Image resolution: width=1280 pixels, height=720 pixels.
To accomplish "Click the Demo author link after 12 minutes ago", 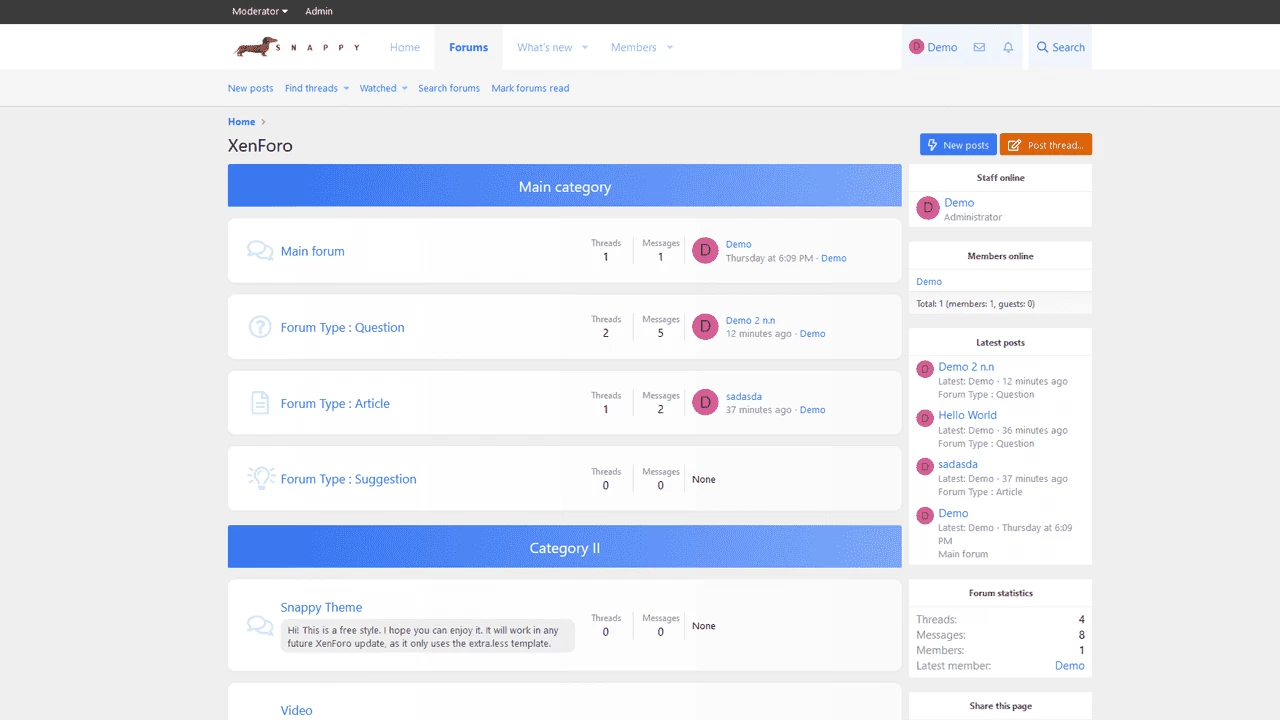I will 813,334.
